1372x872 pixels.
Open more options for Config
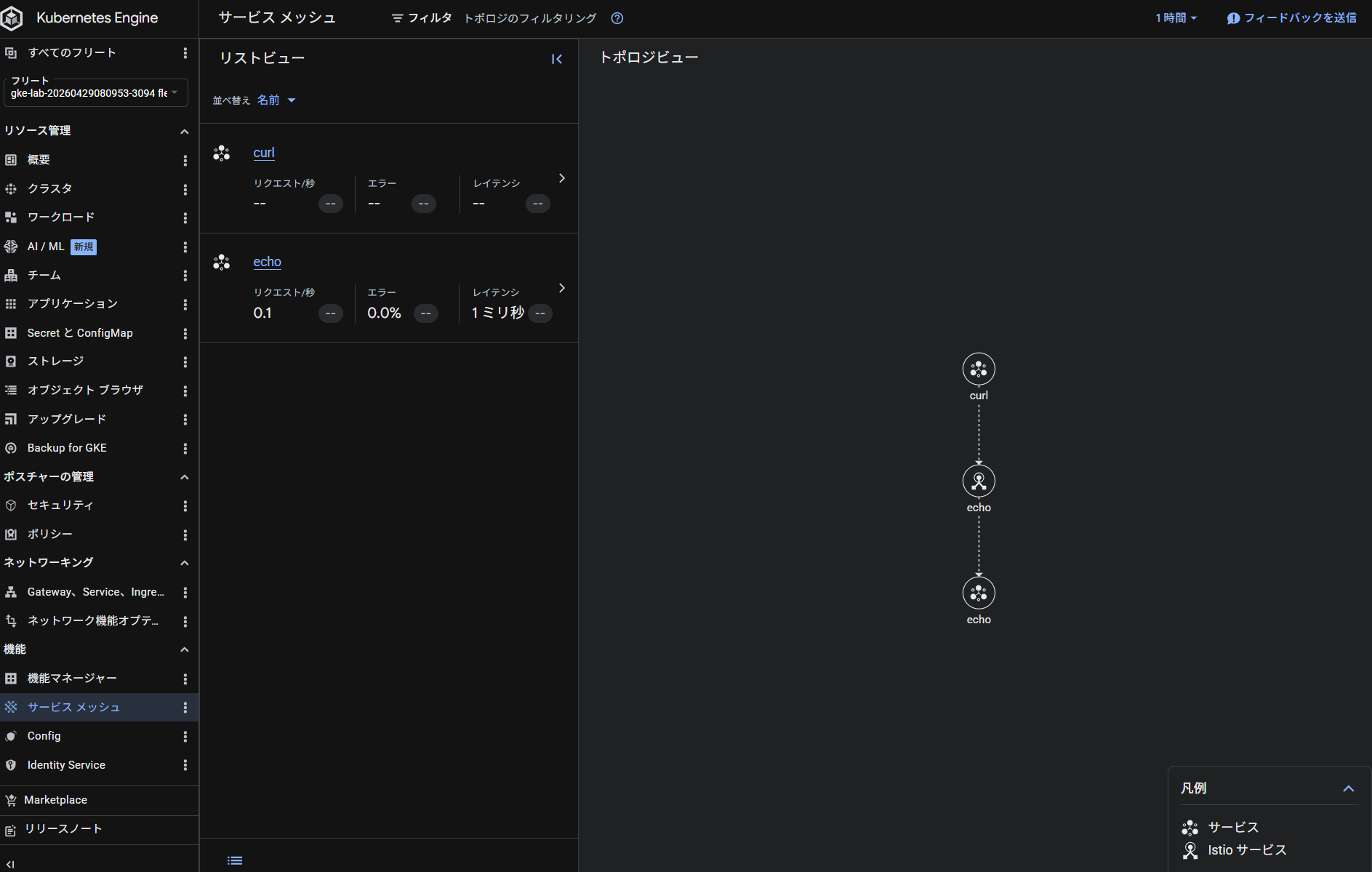(x=185, y=736)
